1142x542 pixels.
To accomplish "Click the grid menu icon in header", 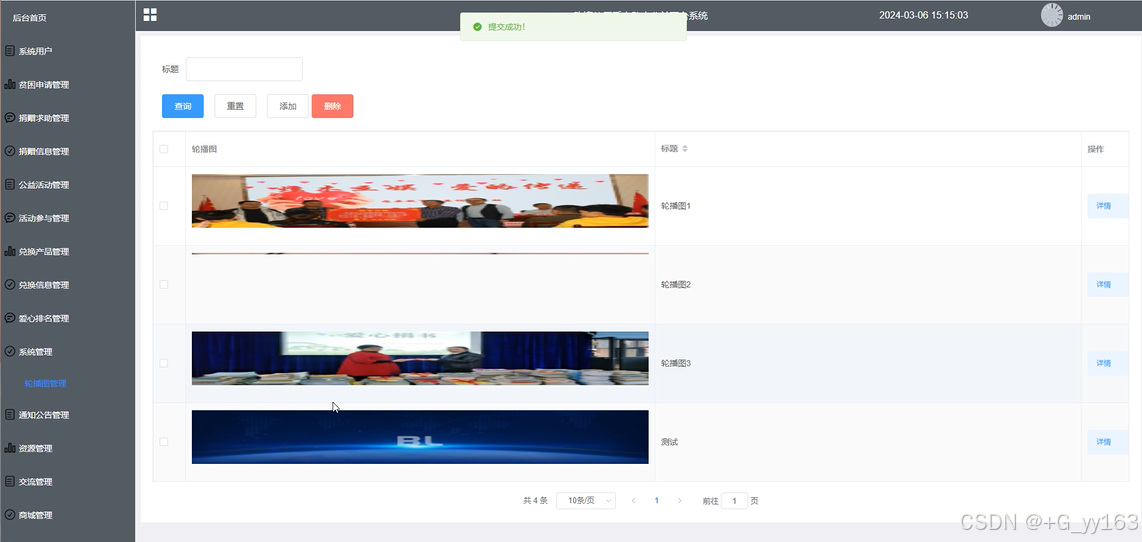I will tap(150, 15).
